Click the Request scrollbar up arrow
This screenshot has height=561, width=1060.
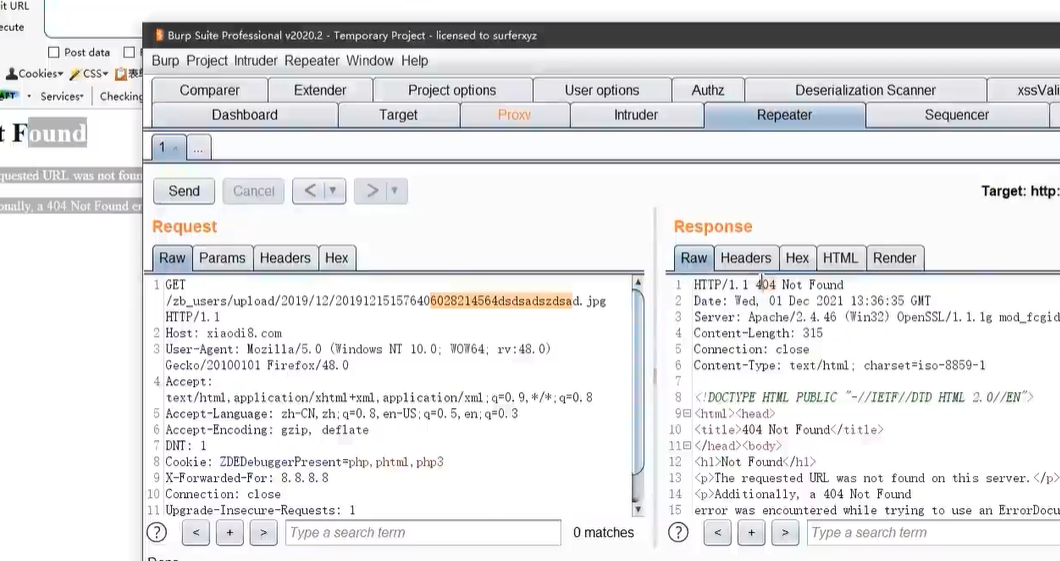pyautogui.click(x=637, y=282)
